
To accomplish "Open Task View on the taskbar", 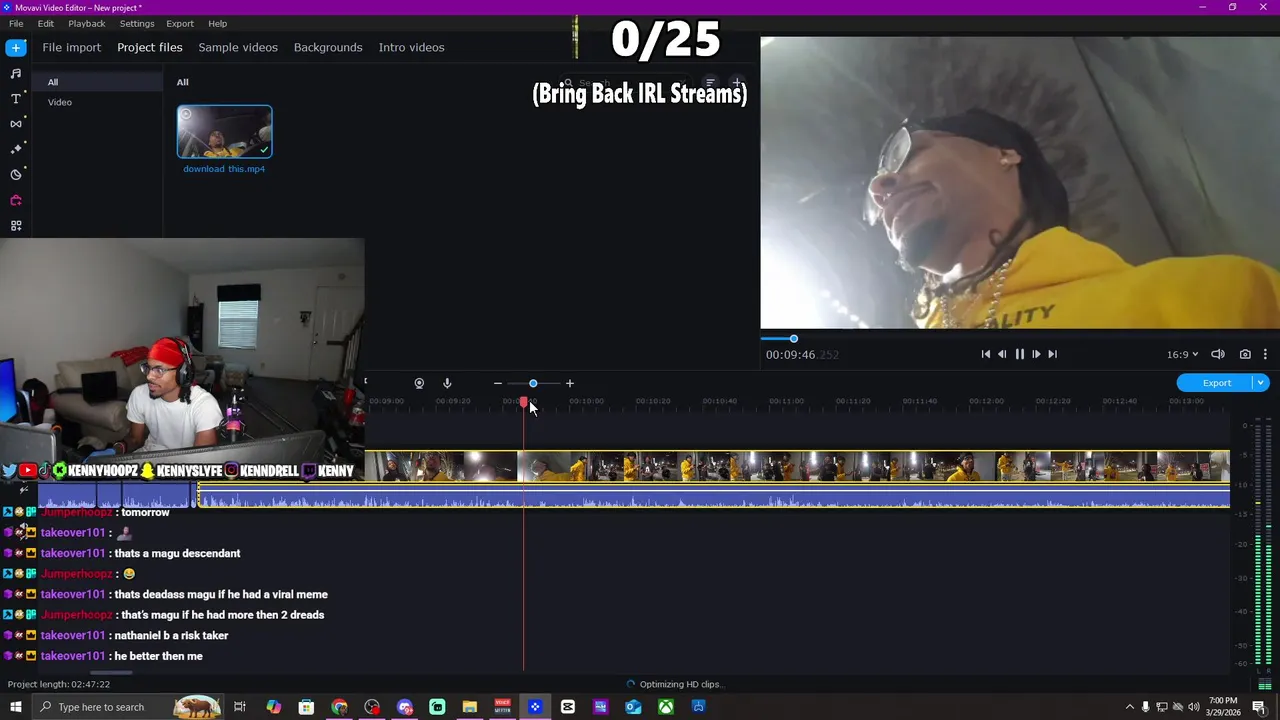I will [240, 707].
